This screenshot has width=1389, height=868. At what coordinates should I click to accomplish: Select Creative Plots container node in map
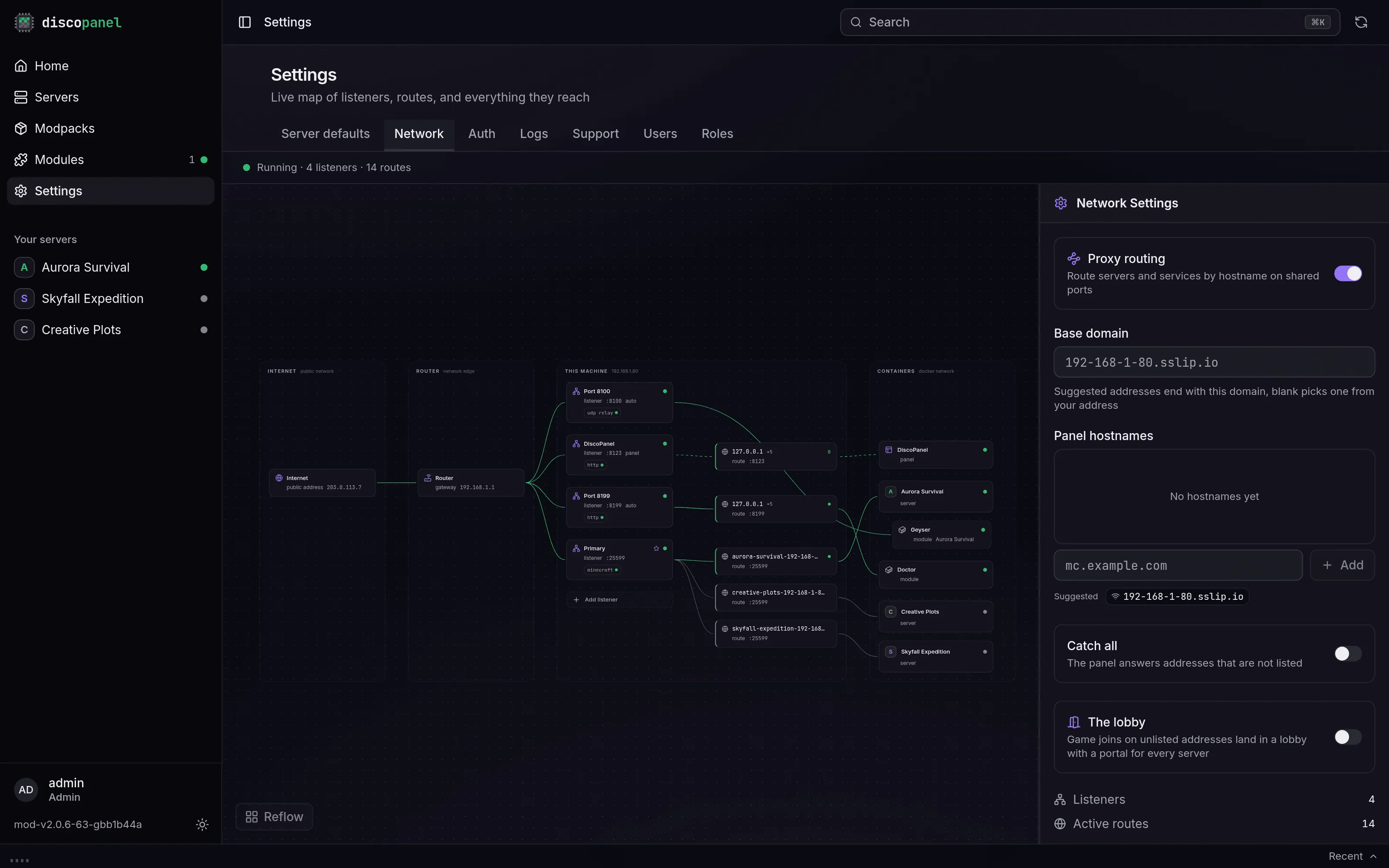click(935, 617)
